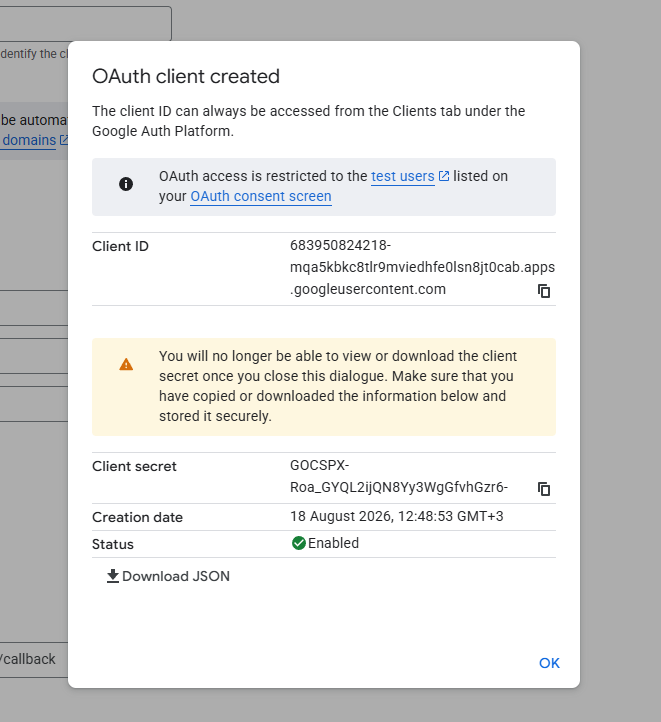Open the test users link

pos(403,176)
